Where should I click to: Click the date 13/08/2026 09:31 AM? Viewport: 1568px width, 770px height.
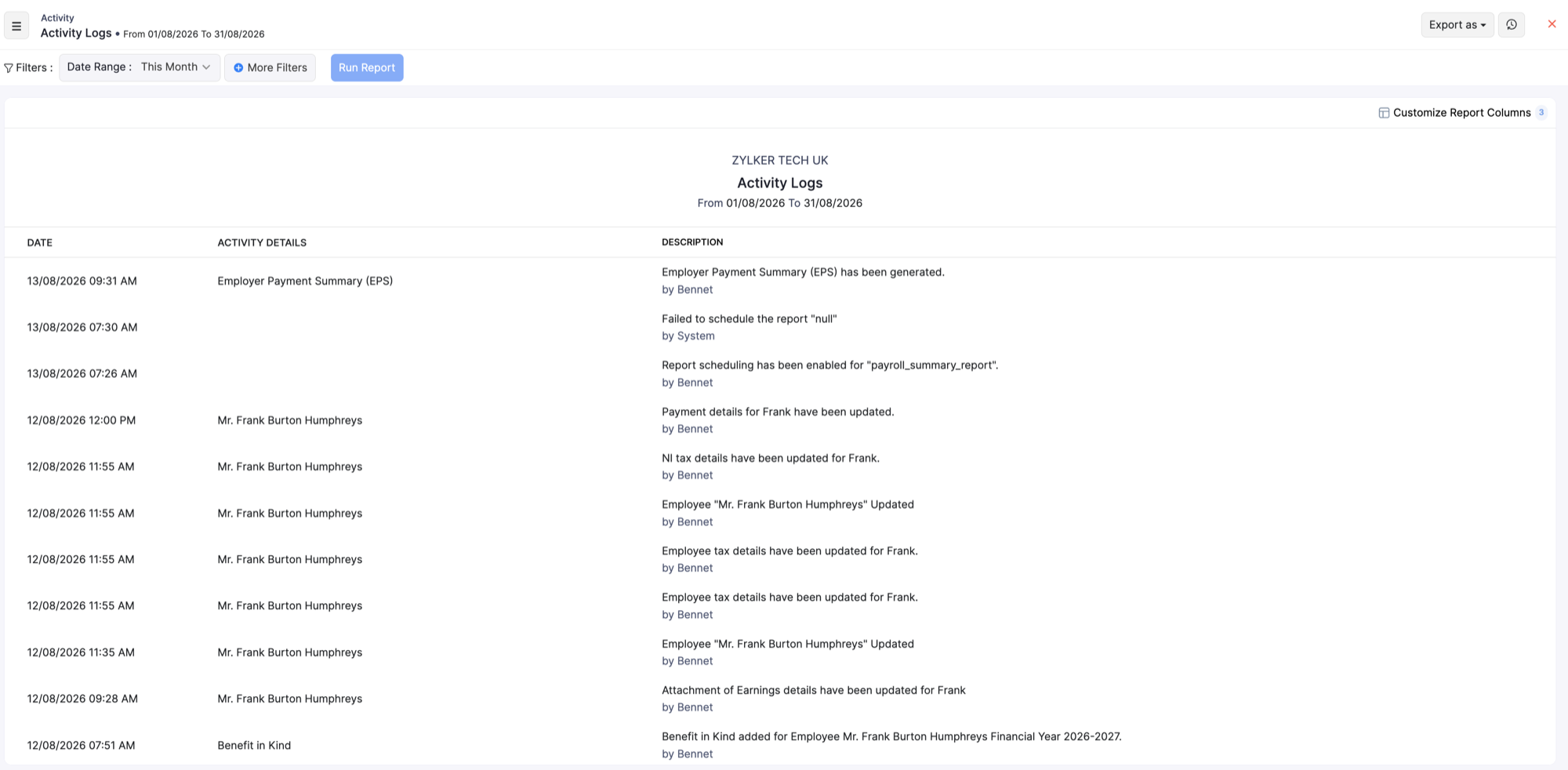82,281
